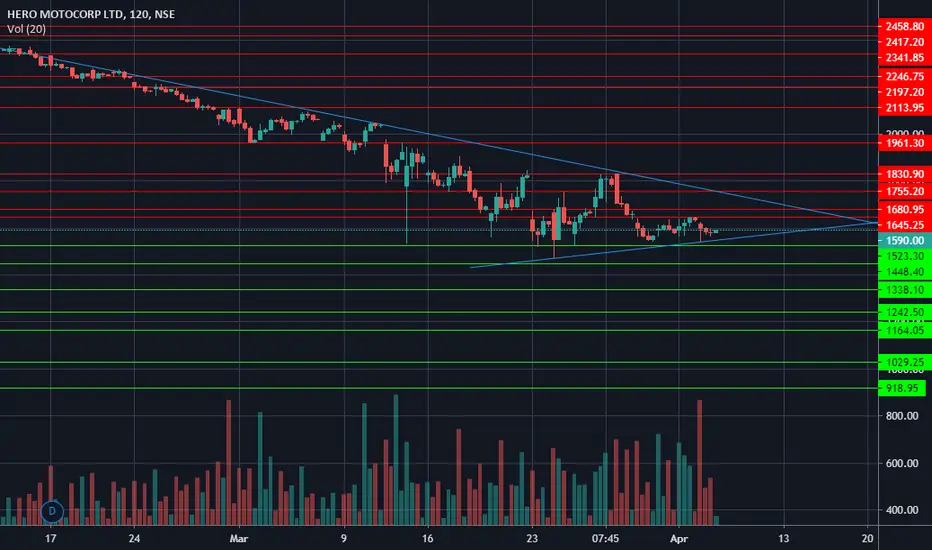Viewport: 932px width, 550px height.
Task: Select the 2458.80 red price label
Action: tap(905, 26)
